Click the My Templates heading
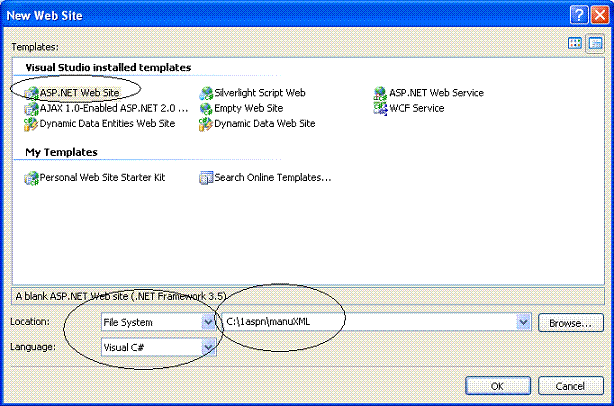614x406 pixels. 61,152
